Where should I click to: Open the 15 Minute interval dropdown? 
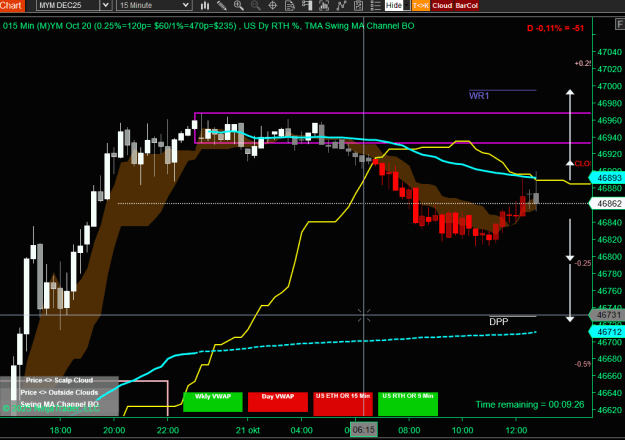click(x=154, y=5)
